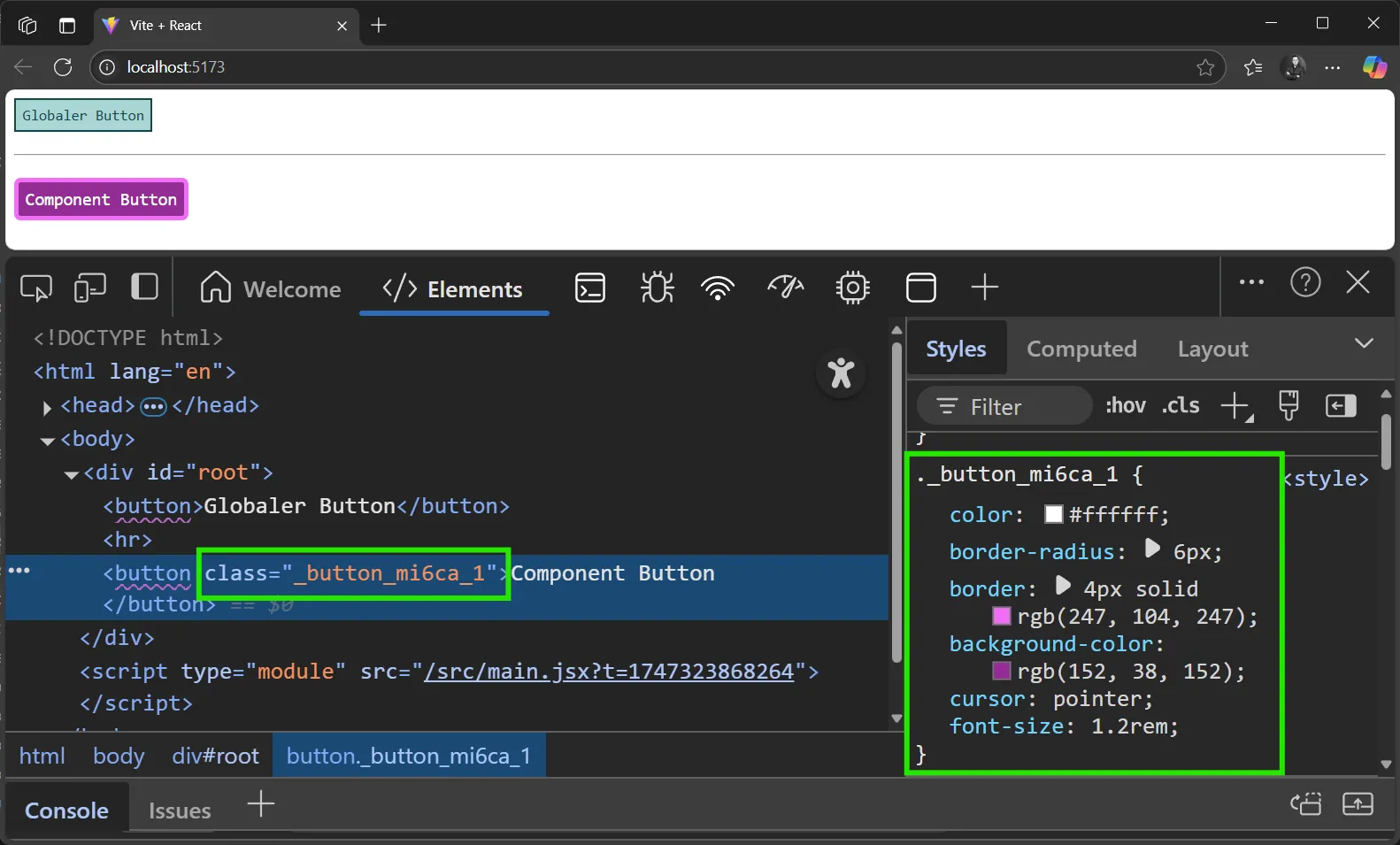Open DevTools help question mark icon
The image size is (1400, 845).
1305,282
